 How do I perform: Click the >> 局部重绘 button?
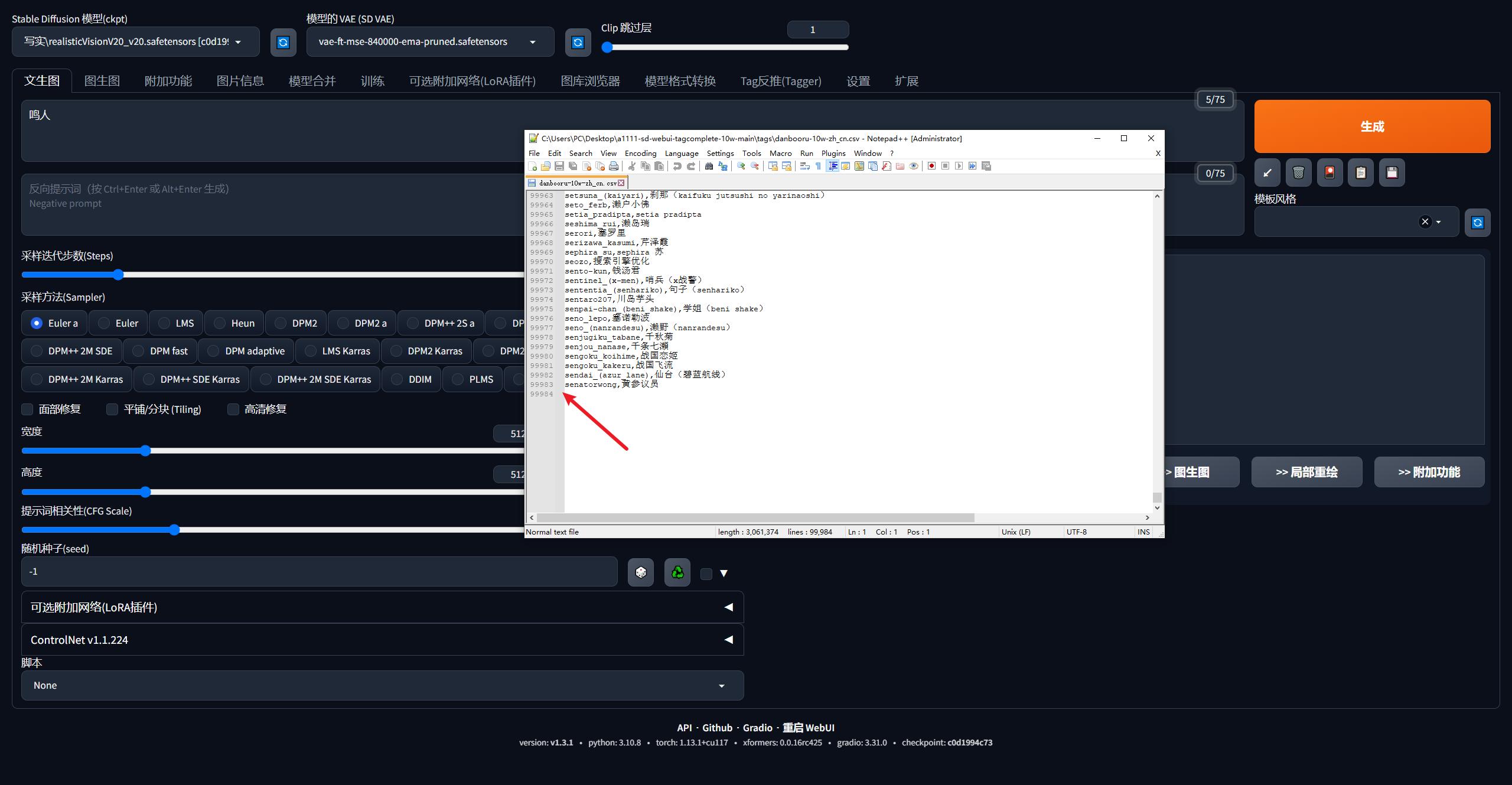[x=1306, y=472]
